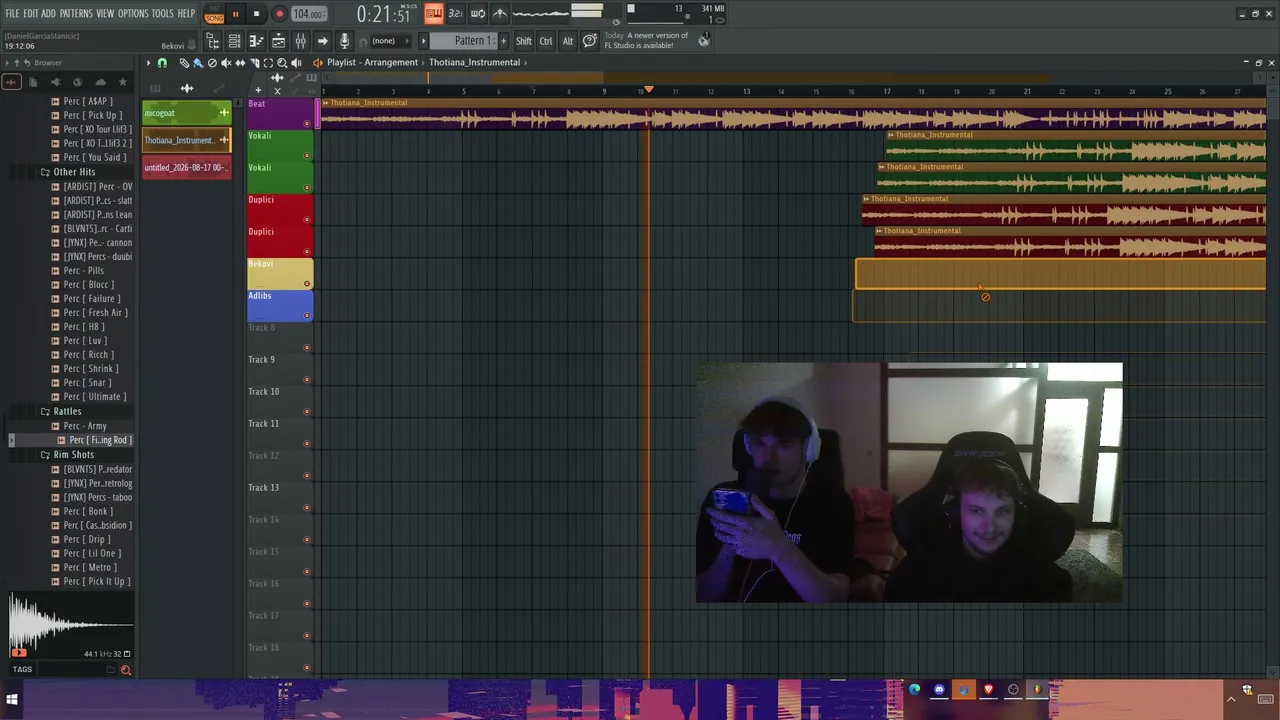
Task: Mute the second Duplici track
Action: click(307, 252)
